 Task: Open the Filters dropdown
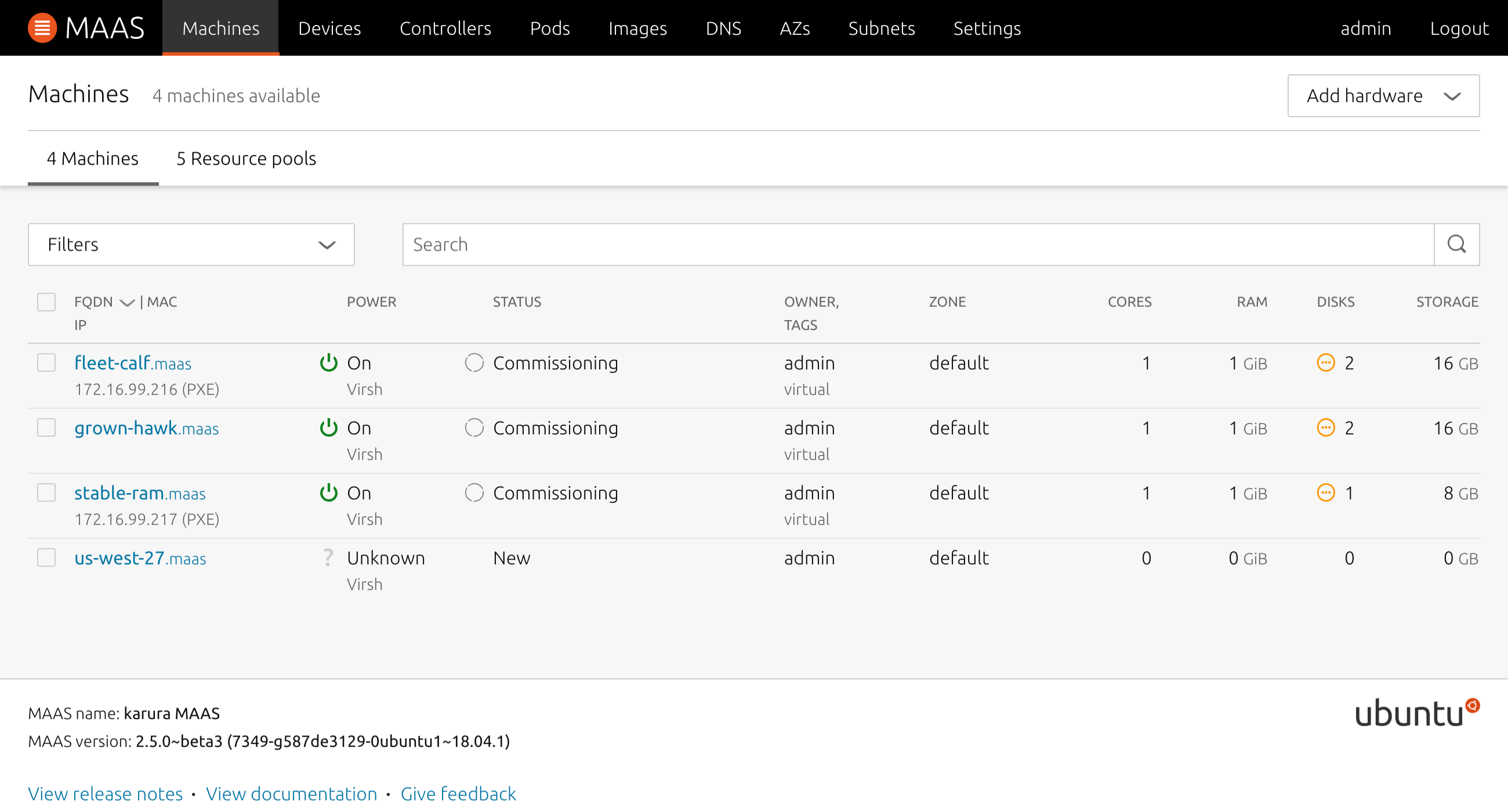pos(191,244)
